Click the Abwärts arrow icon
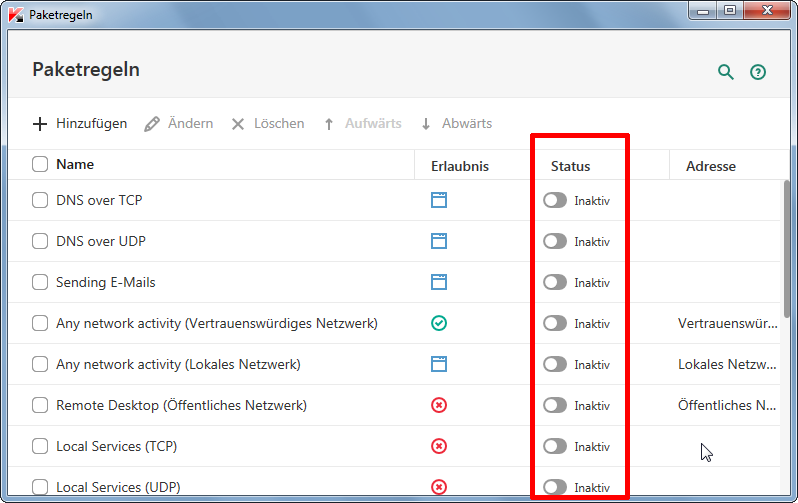The height and width of the screenshot is (503, 798). tap(426, 124)
